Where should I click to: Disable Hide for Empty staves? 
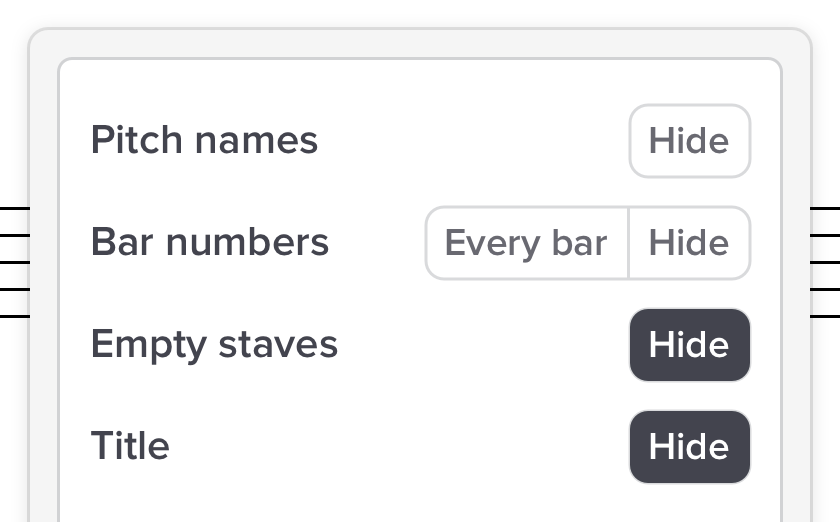689,345
